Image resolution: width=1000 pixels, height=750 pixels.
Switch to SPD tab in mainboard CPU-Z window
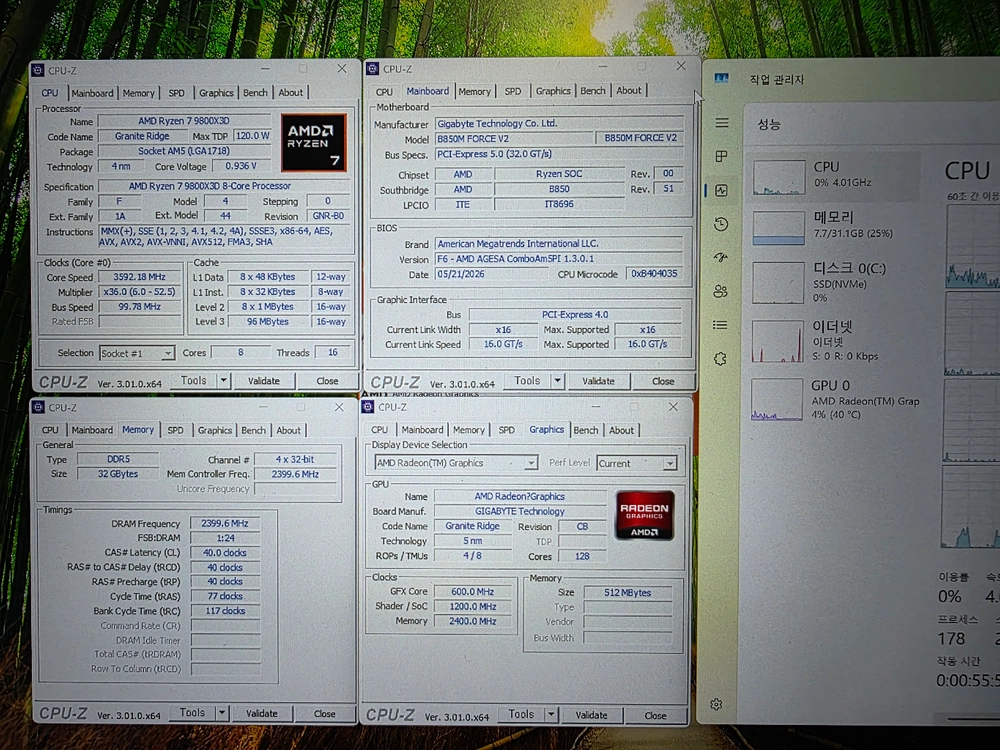coord(513,91)
